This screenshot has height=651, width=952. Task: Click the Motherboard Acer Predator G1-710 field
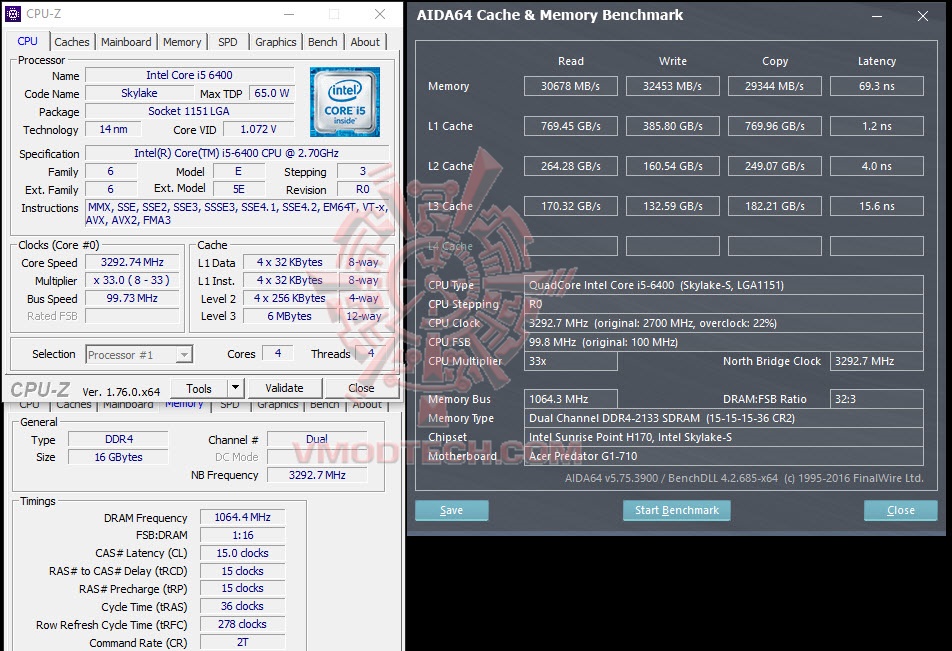[724, 456]
